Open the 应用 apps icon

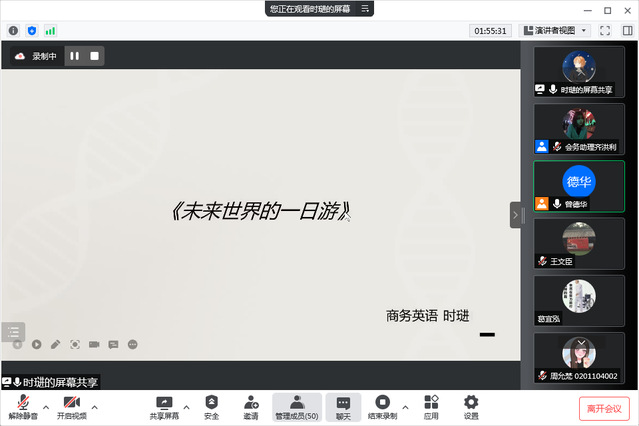pos(431,403)
